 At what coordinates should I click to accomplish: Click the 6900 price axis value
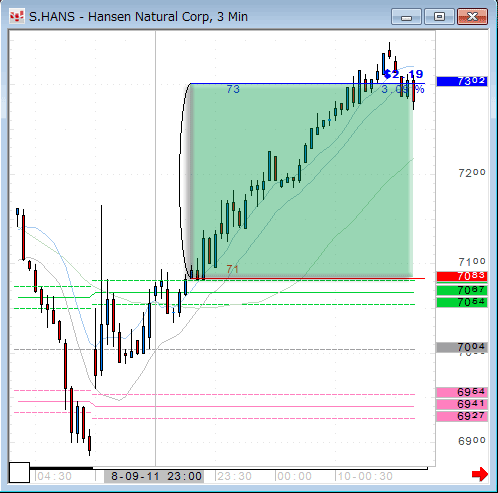472,441
